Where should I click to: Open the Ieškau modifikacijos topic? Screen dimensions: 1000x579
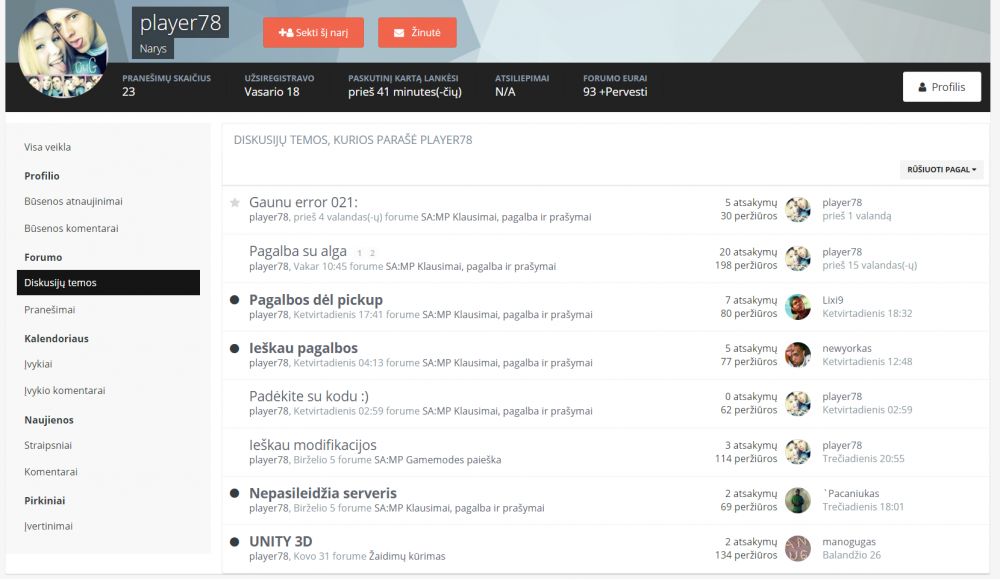(x=312, y=445)
